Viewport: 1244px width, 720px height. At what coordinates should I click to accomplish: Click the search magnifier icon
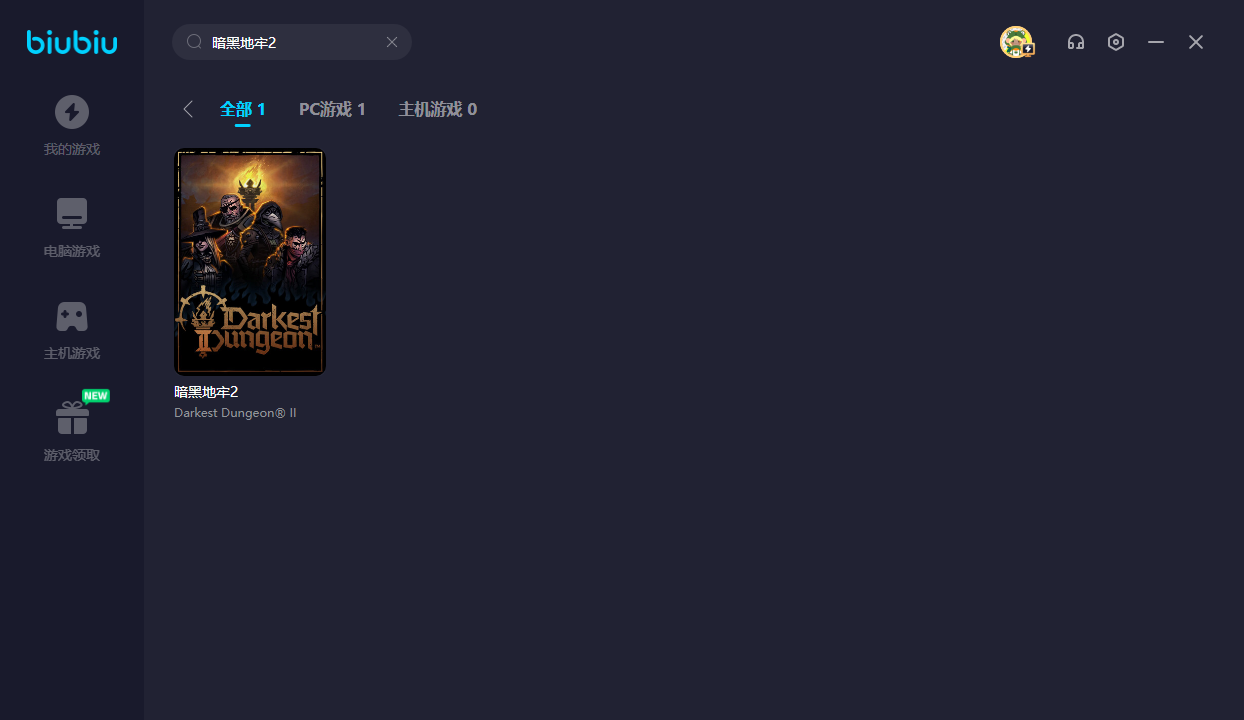click(x=195, y=42)
